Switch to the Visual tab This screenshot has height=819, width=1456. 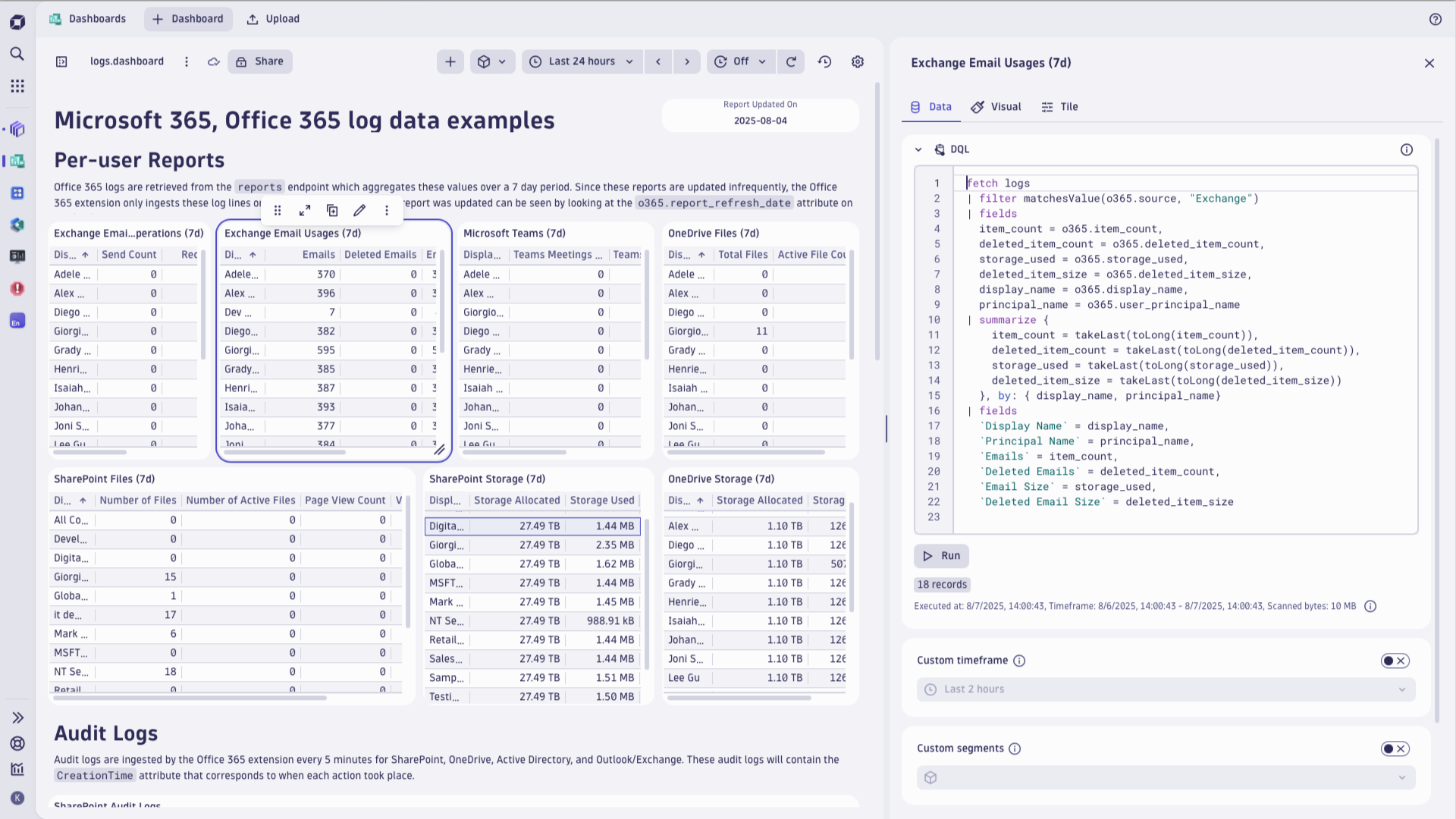point(996,106)
